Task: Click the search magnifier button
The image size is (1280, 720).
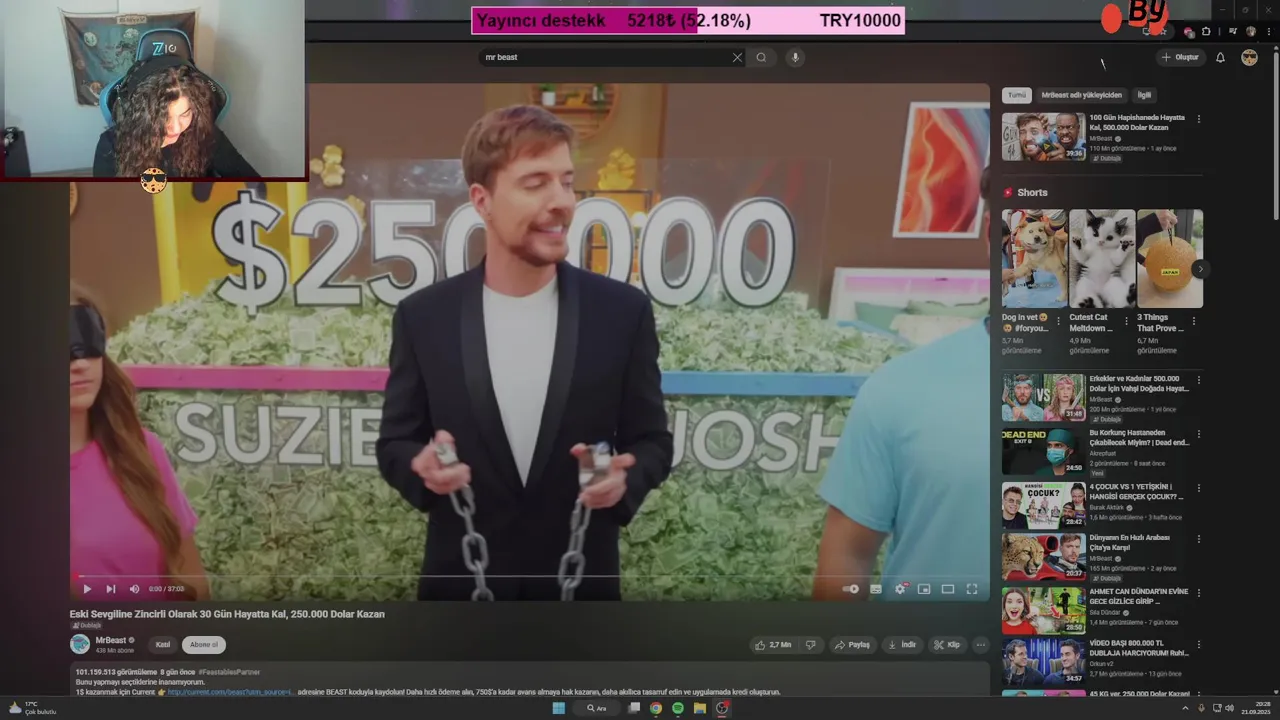Action: pyautogui.click(x=761, y=57)
